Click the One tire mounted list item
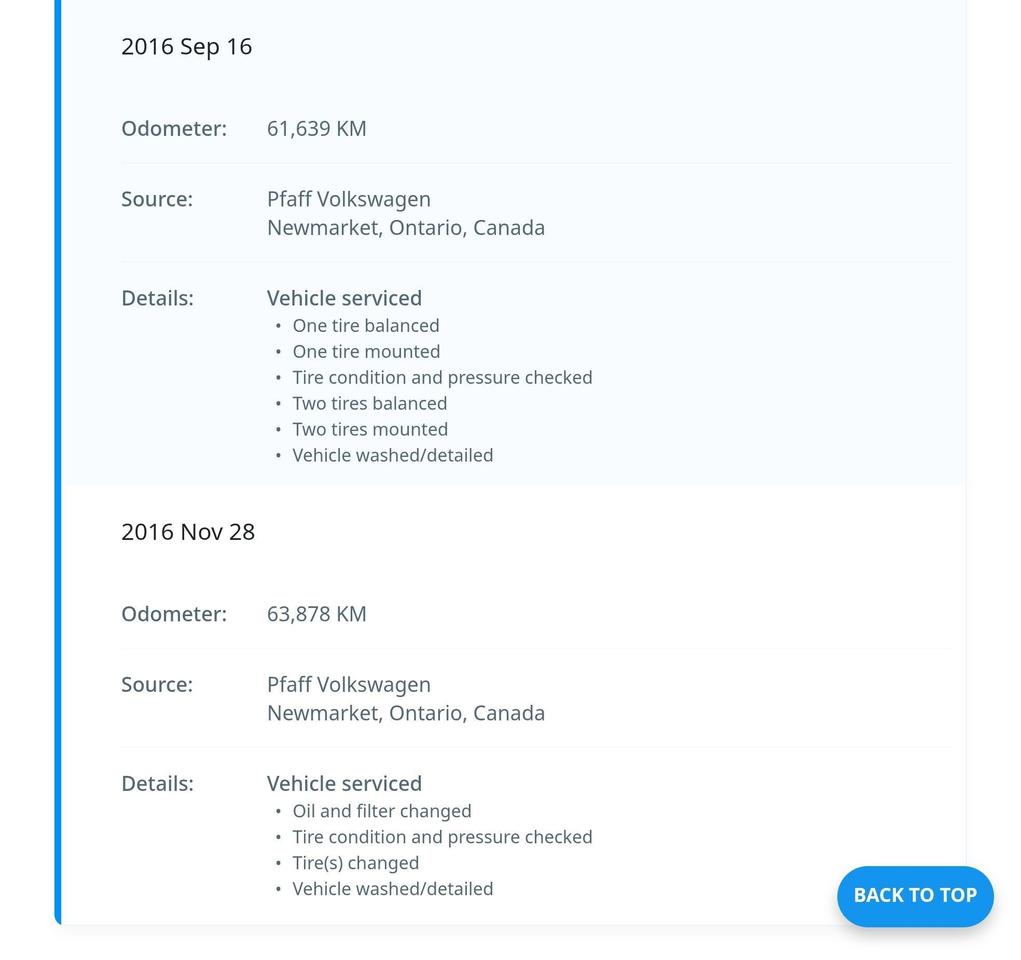This screenshot has width=1021, height=960. click(x=366, y=351)
